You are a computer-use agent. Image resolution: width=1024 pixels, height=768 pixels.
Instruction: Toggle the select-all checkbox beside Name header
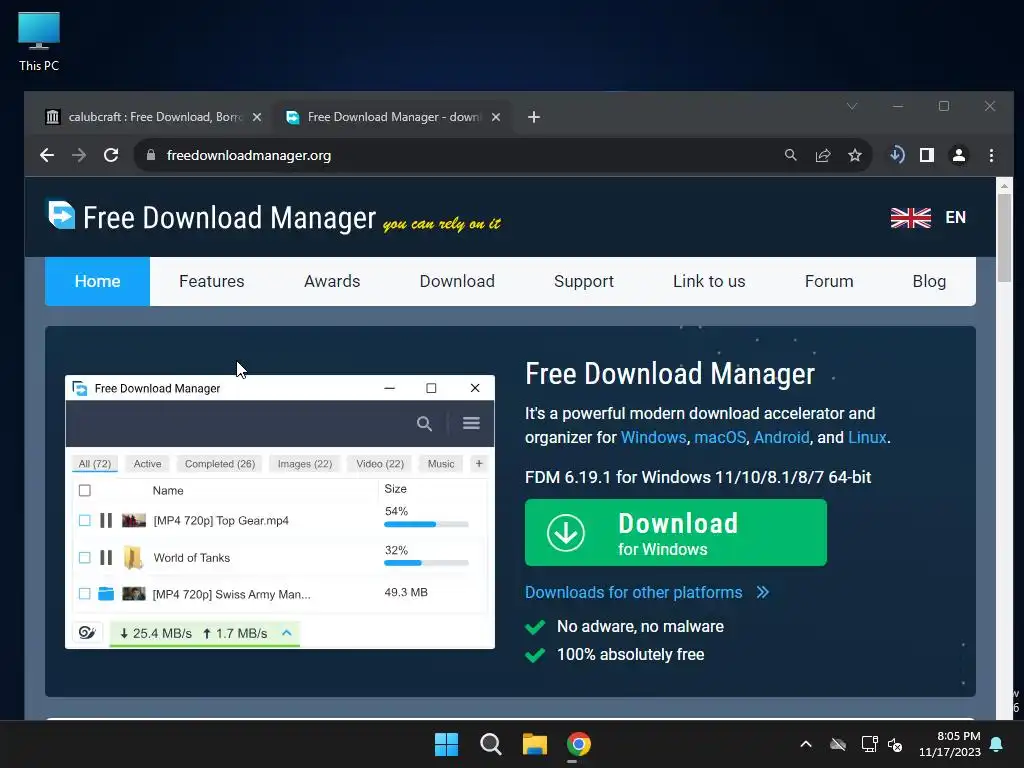click(85, 490)
